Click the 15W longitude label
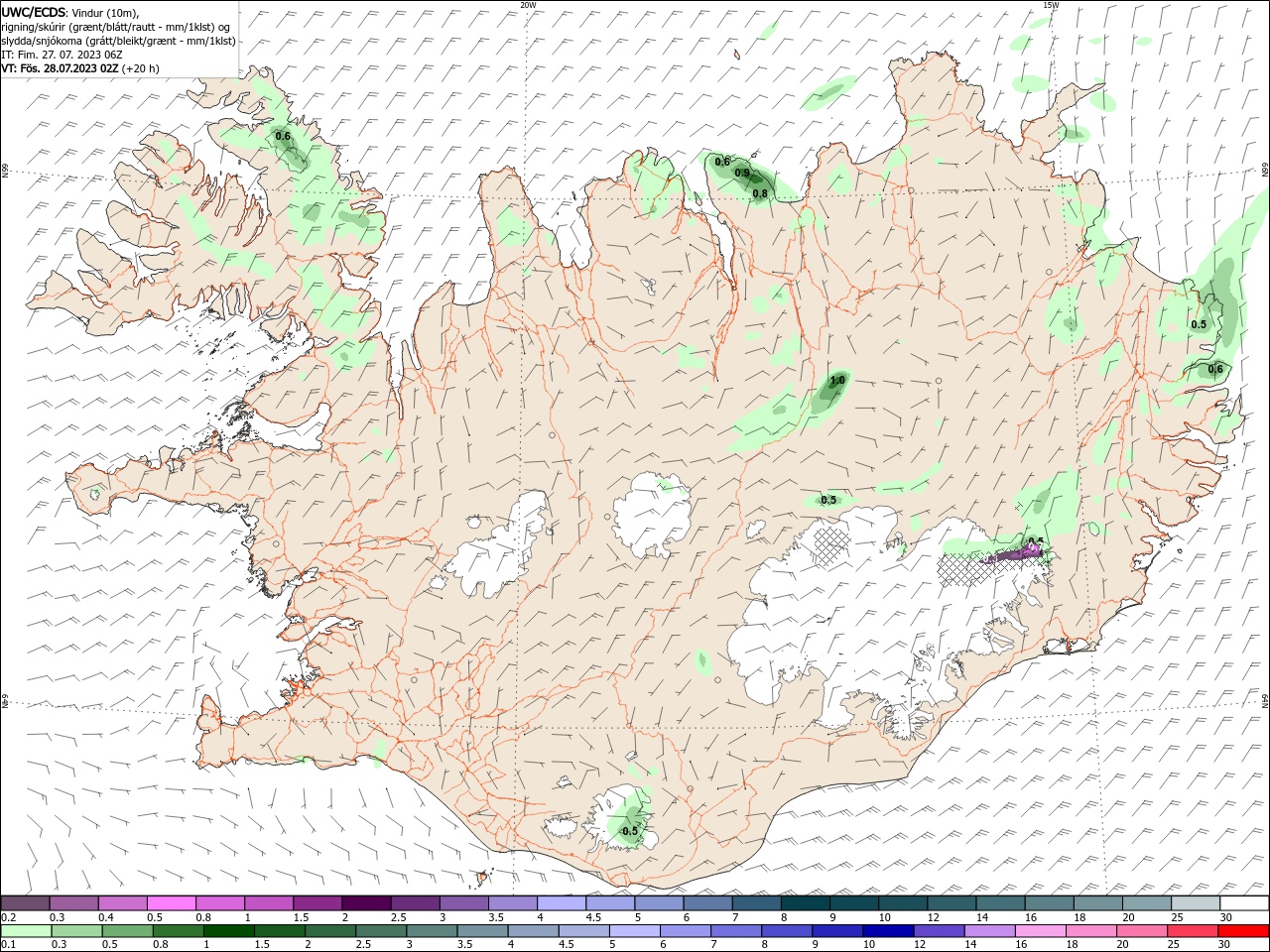1270x952 pixels. [1051, 5]
